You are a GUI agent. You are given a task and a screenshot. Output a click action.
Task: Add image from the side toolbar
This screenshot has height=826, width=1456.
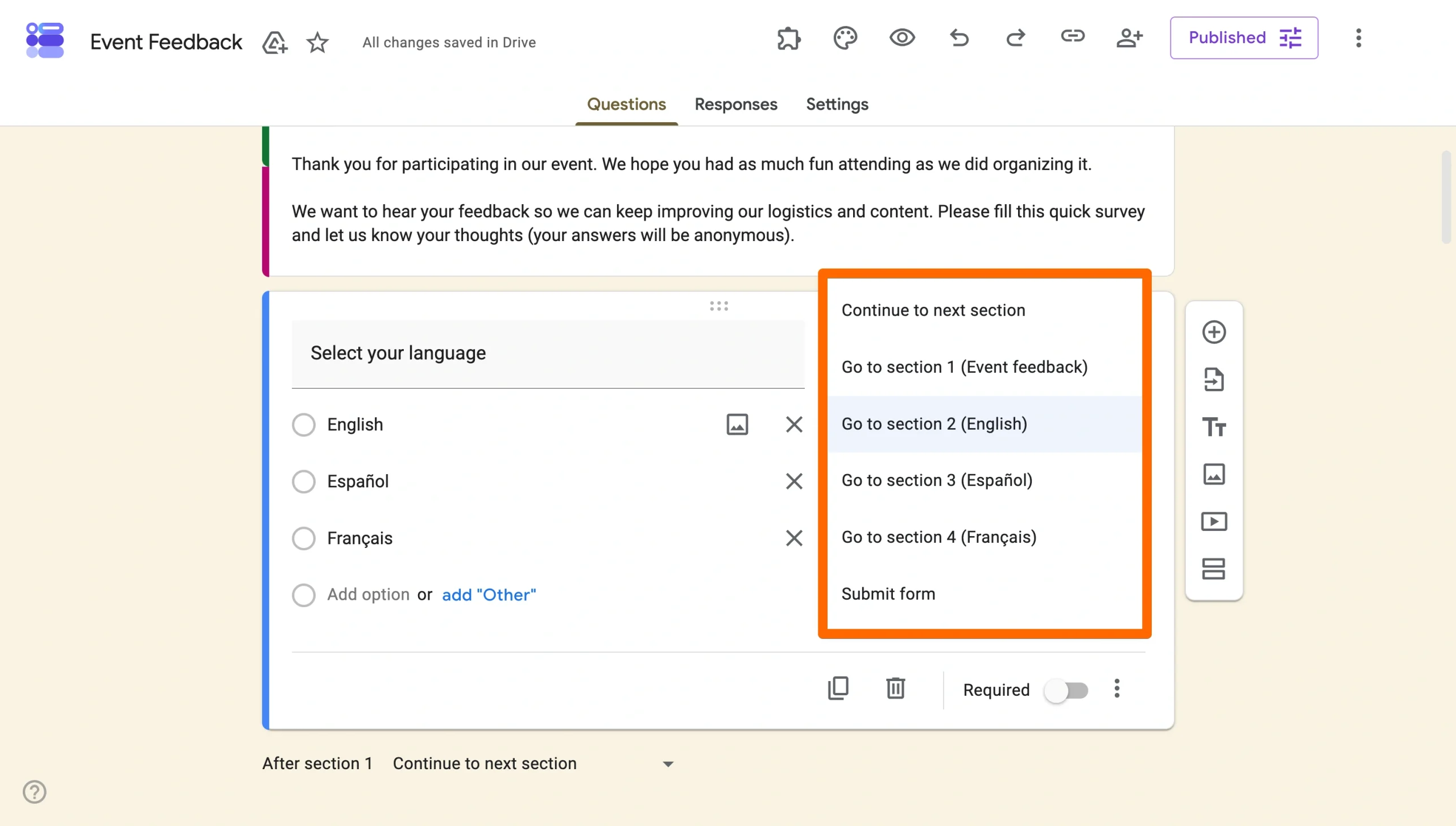point(1214,474)
